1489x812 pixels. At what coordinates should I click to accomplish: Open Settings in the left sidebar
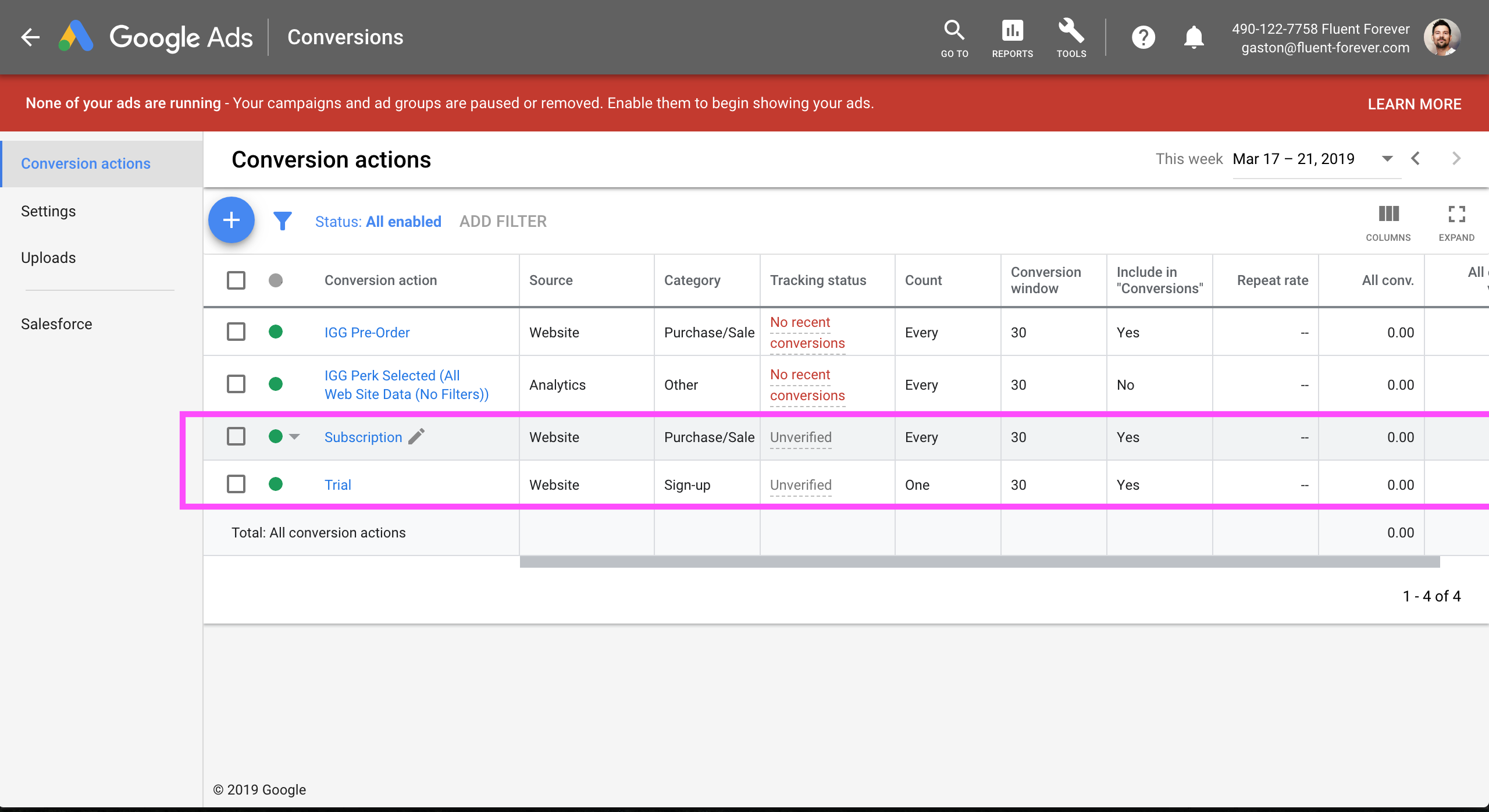[x=48, y=211]
